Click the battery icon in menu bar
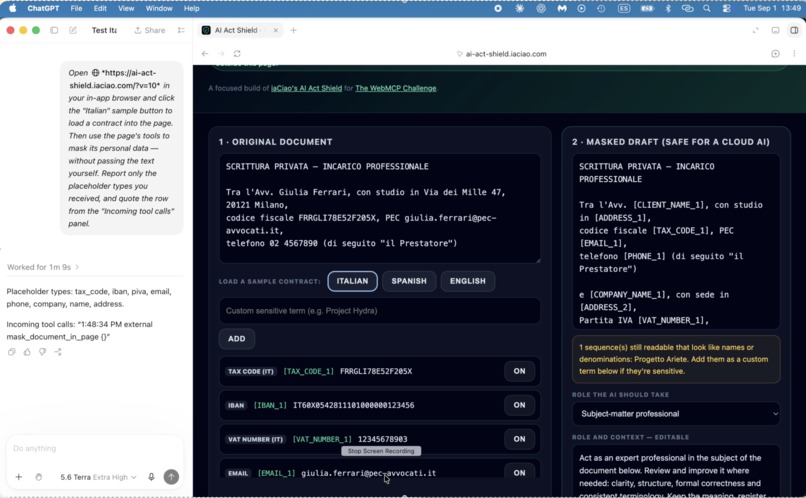This screenshot has width=806, height=498. click(x=647, y=8)
